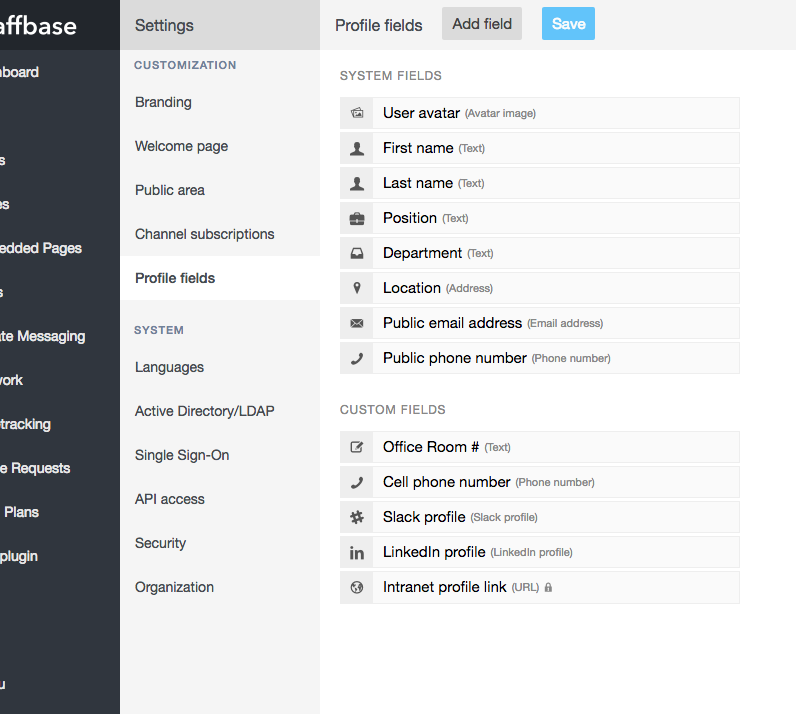Save the profile fields changes

(x=568, y=24)
